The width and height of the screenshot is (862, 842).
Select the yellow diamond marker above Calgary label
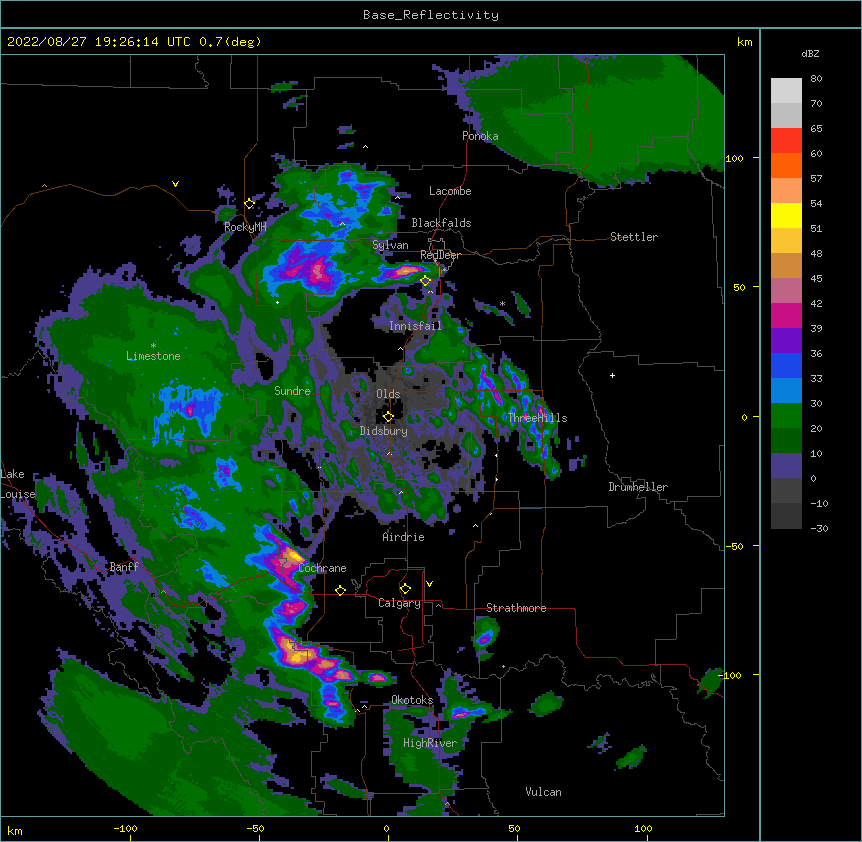pos(405,589)
